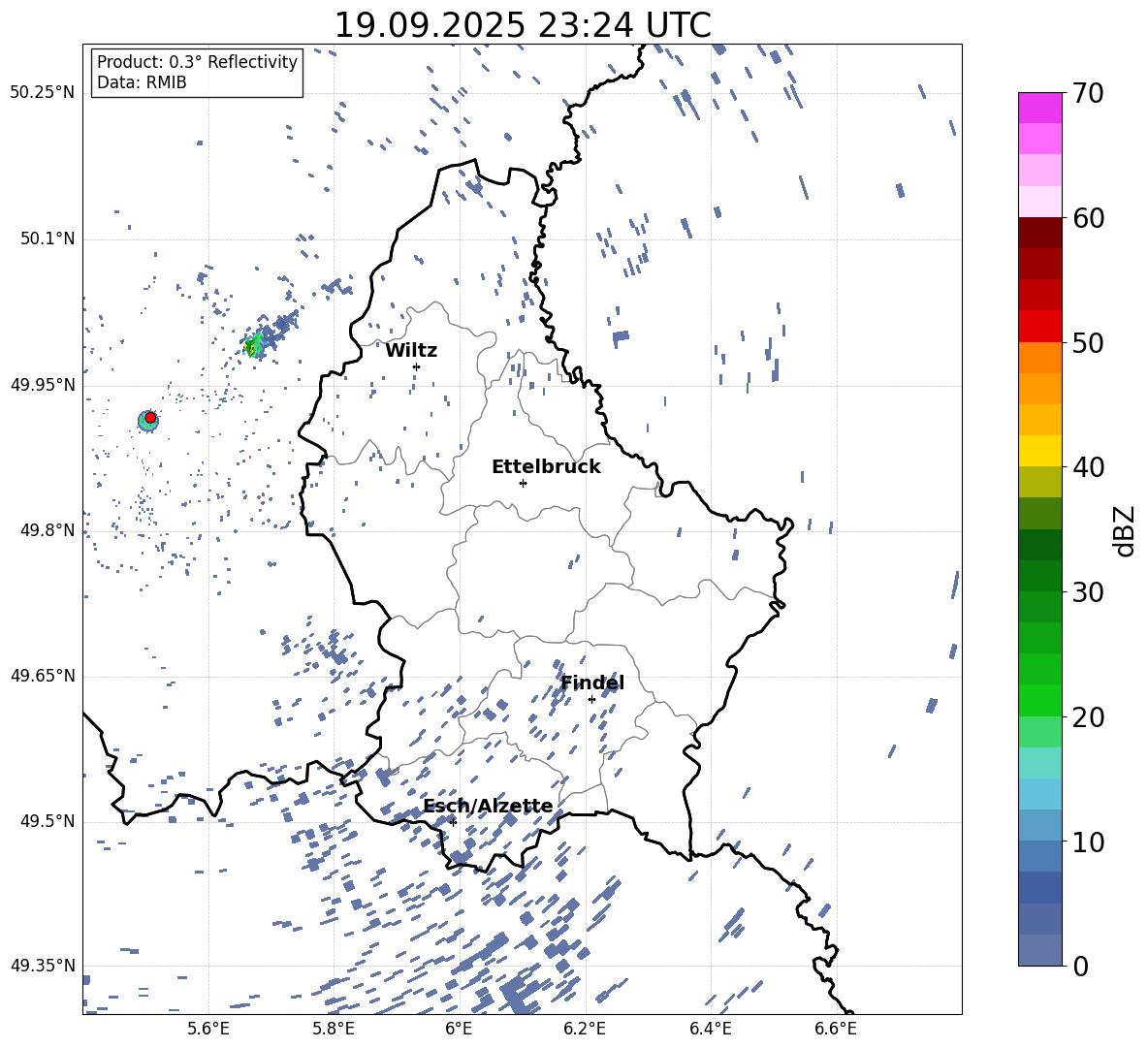Click the Data: RMIB text
The width and height of the screenshot is (1148, 1048).
point(142,82)
